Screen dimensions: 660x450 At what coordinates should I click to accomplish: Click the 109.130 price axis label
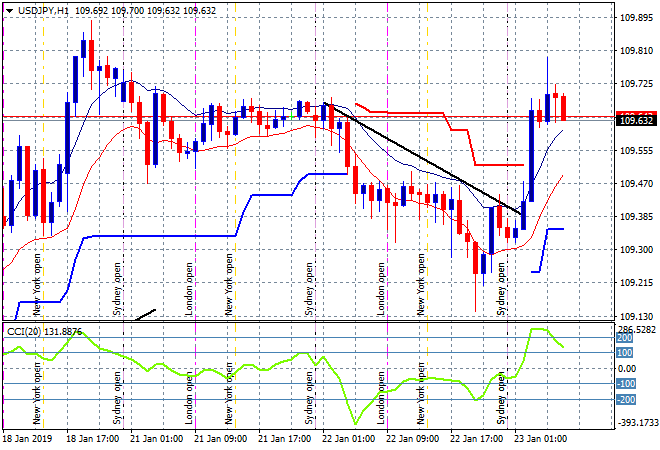tap(636, 315)
